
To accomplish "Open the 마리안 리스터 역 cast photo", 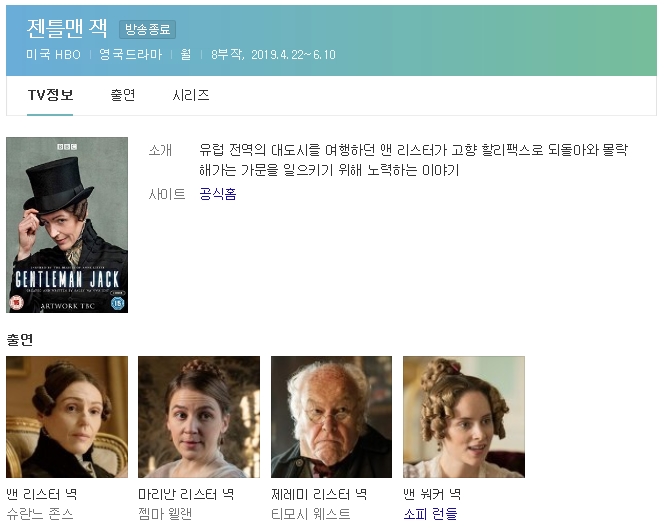I will pos(199,417).
